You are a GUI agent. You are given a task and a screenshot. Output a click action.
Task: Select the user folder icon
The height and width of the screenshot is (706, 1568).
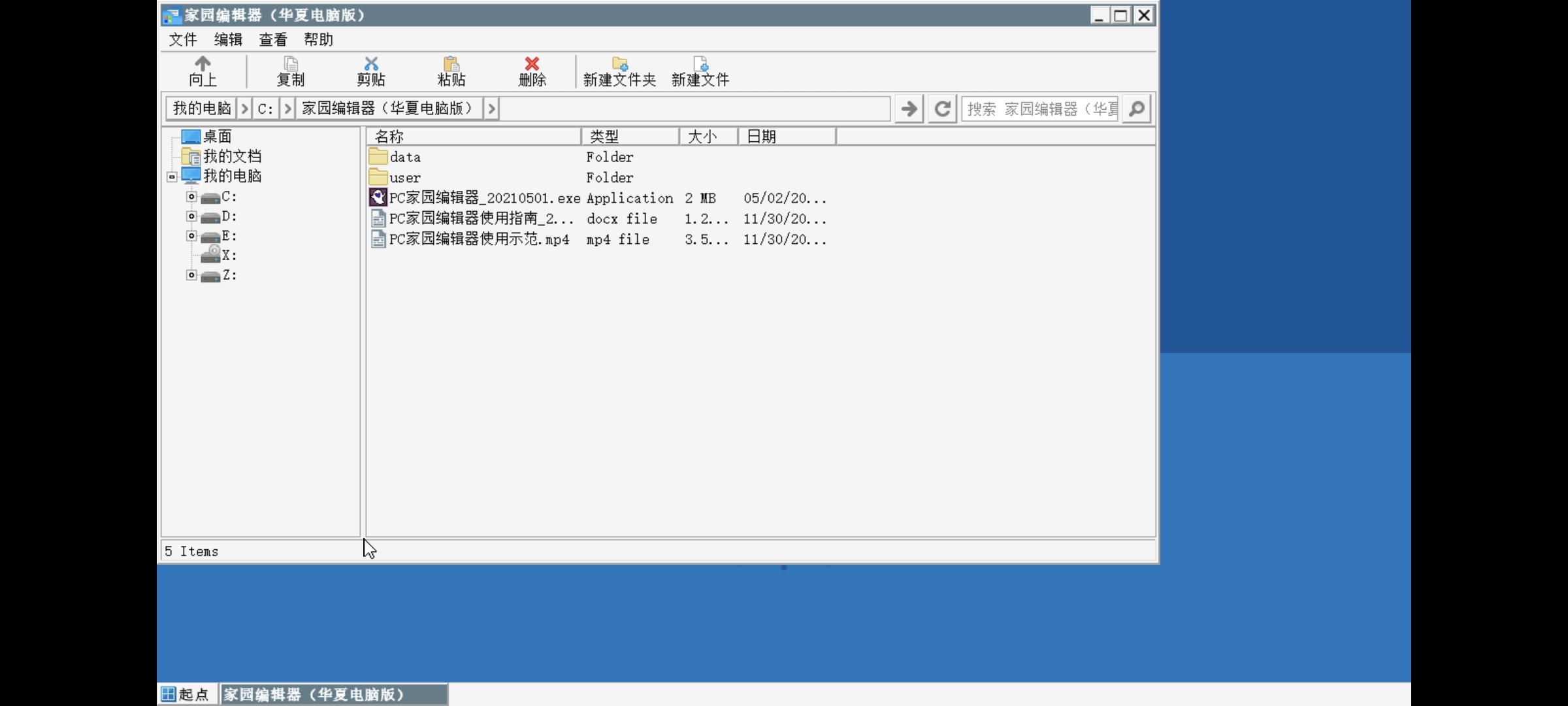[x=378, y=176]
